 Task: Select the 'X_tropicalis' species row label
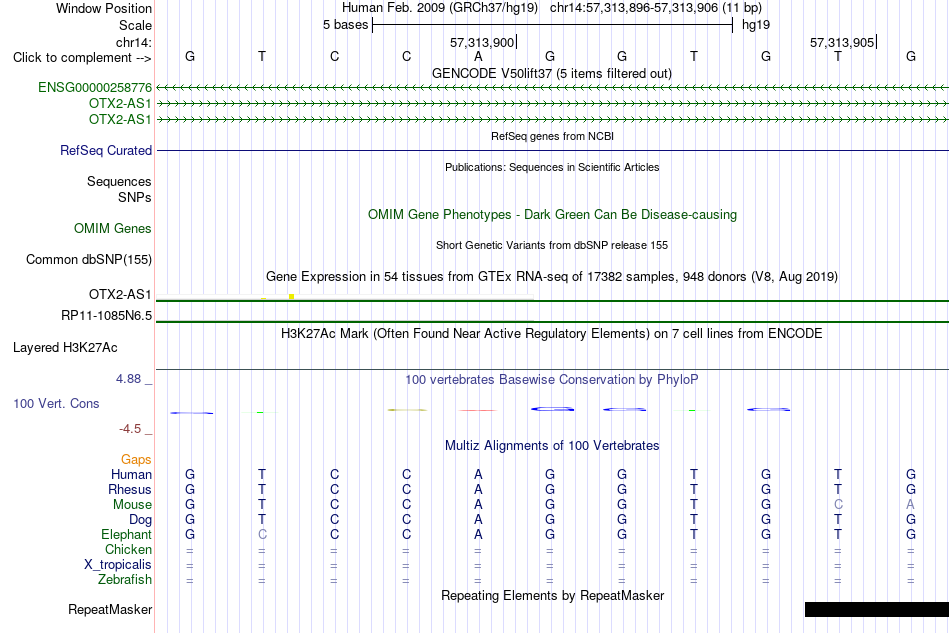(118, 565)
